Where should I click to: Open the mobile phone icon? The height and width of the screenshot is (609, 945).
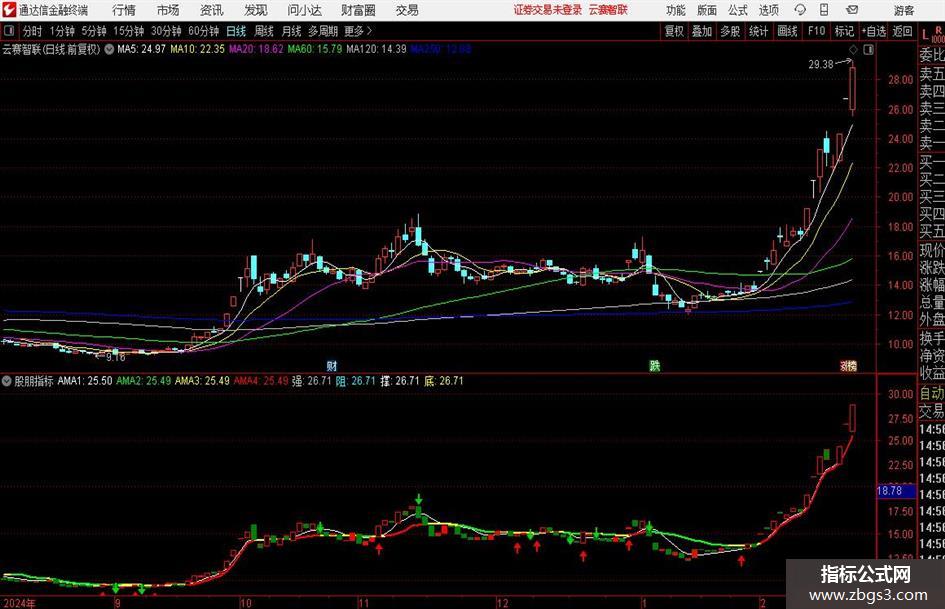tap(824, 10)
